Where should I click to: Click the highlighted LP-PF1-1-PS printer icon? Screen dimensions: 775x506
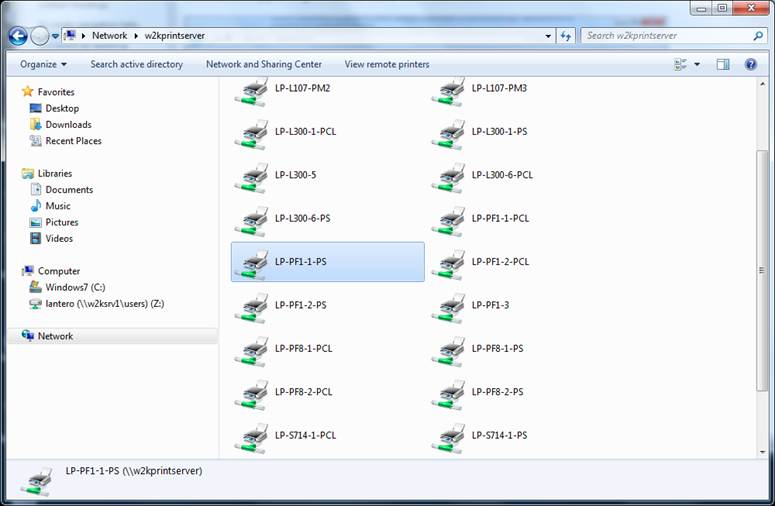point(251,265)
